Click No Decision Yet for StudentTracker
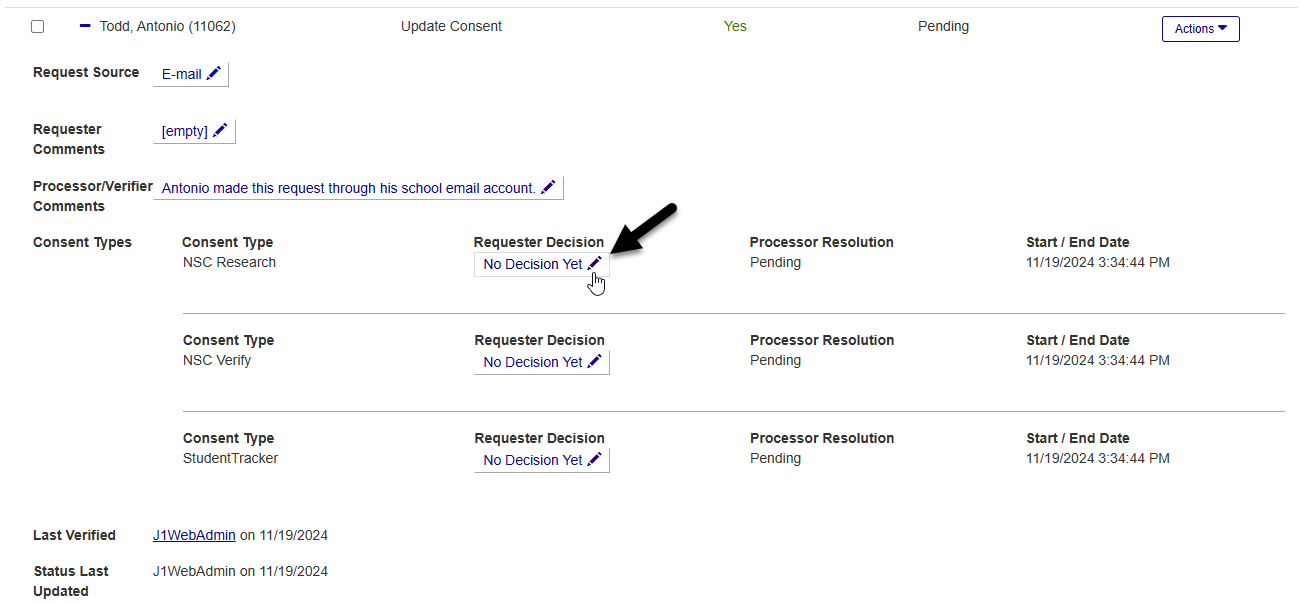The height and width of the screenshot is (604, 1302). click(533, 460)
